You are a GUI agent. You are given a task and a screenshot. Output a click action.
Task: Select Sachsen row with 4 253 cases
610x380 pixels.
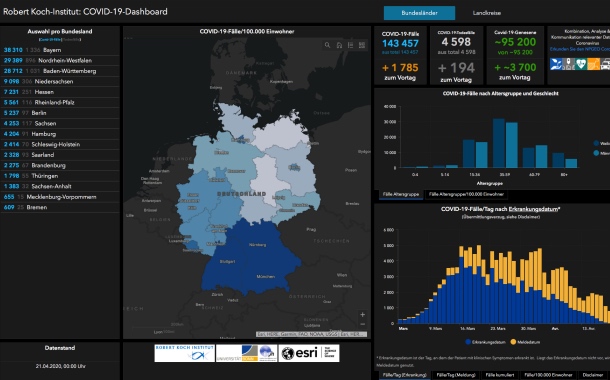coord(60,123)
